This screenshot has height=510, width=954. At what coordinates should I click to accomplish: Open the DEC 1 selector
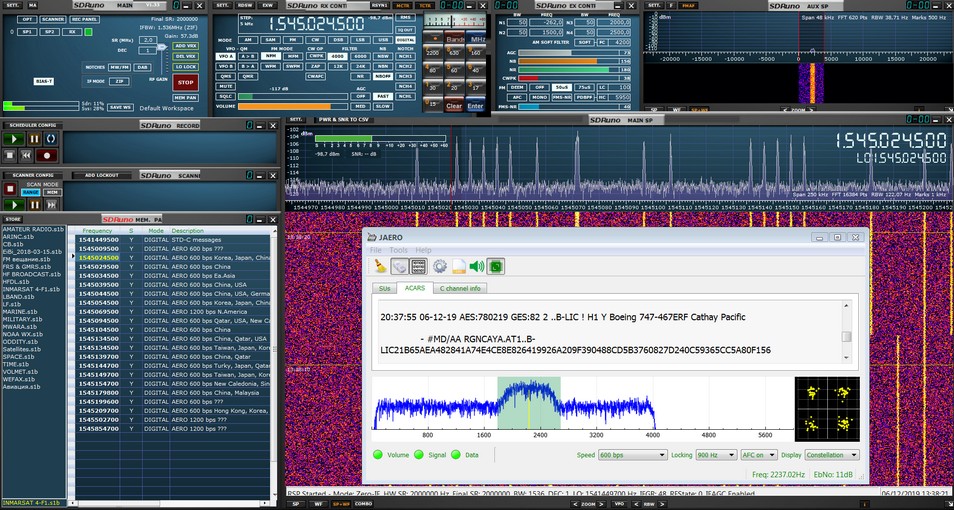click(x=148, y=51)
